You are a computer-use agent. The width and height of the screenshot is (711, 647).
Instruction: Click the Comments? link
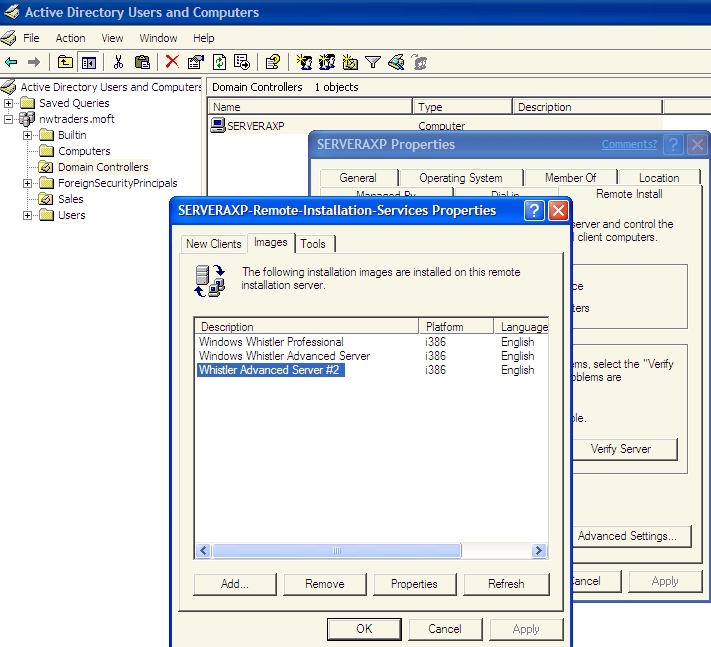point(629,144)
